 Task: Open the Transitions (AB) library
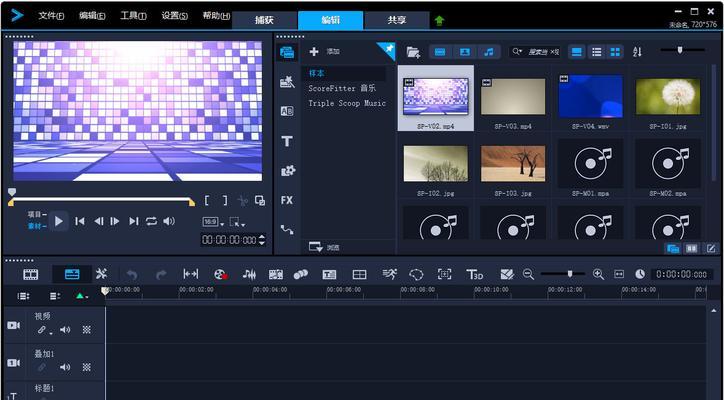287,111
